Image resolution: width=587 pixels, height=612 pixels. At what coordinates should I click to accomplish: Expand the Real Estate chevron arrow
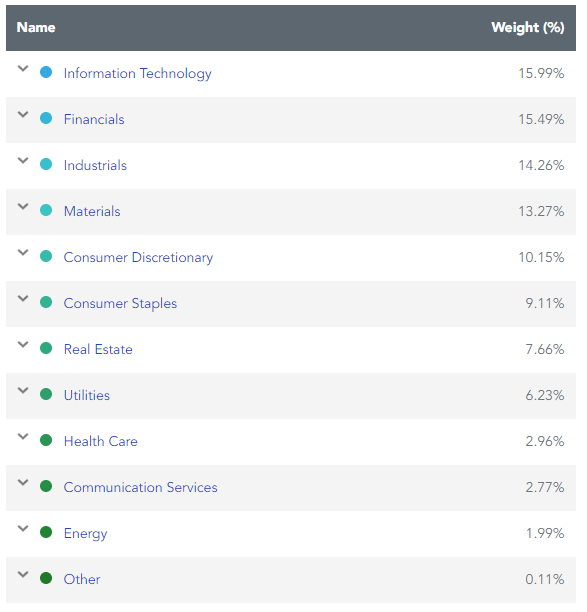click(23, 345)
